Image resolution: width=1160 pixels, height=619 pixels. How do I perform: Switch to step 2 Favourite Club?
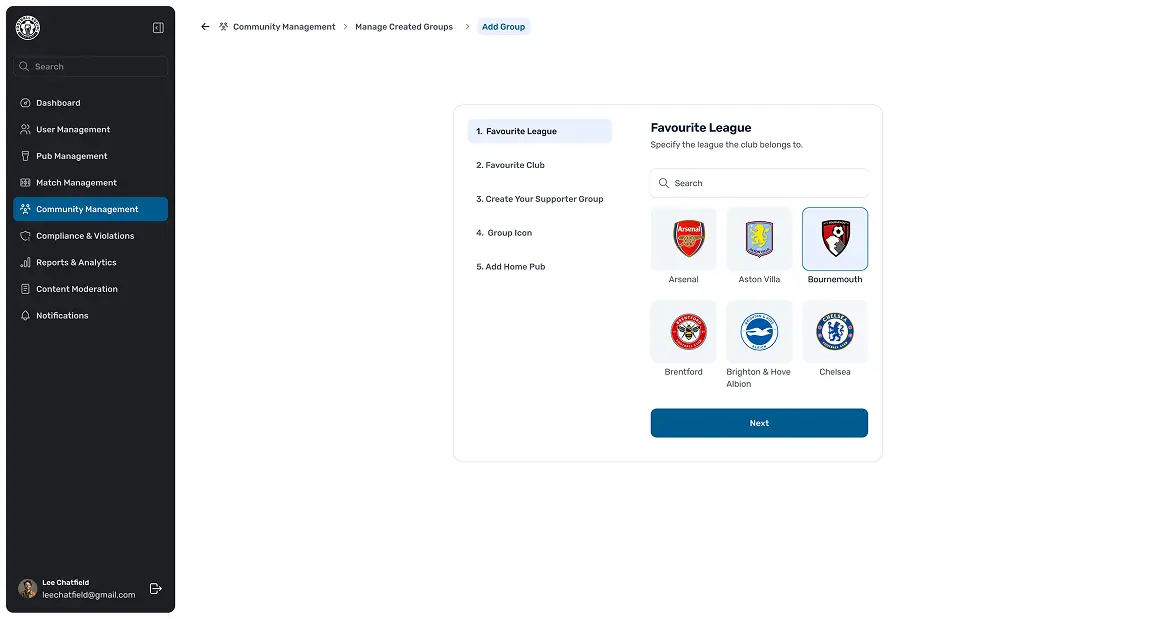coord(510,165)
